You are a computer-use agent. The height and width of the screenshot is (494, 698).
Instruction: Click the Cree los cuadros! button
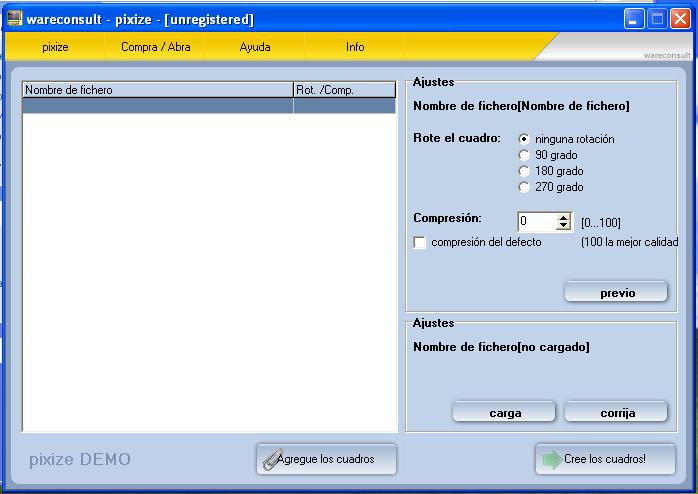(605, 459)
